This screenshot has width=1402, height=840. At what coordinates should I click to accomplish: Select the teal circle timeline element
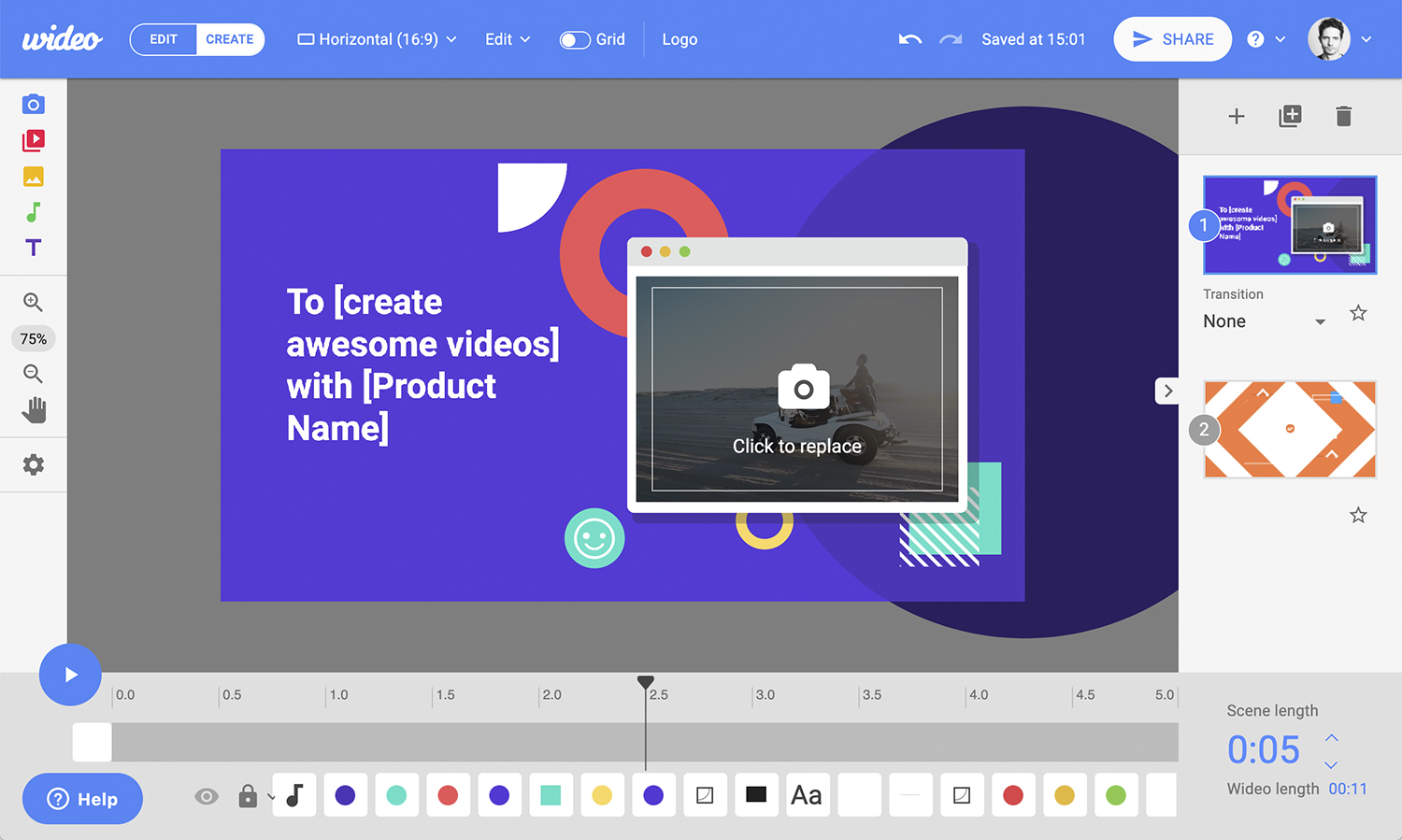[x=396, y=795]
